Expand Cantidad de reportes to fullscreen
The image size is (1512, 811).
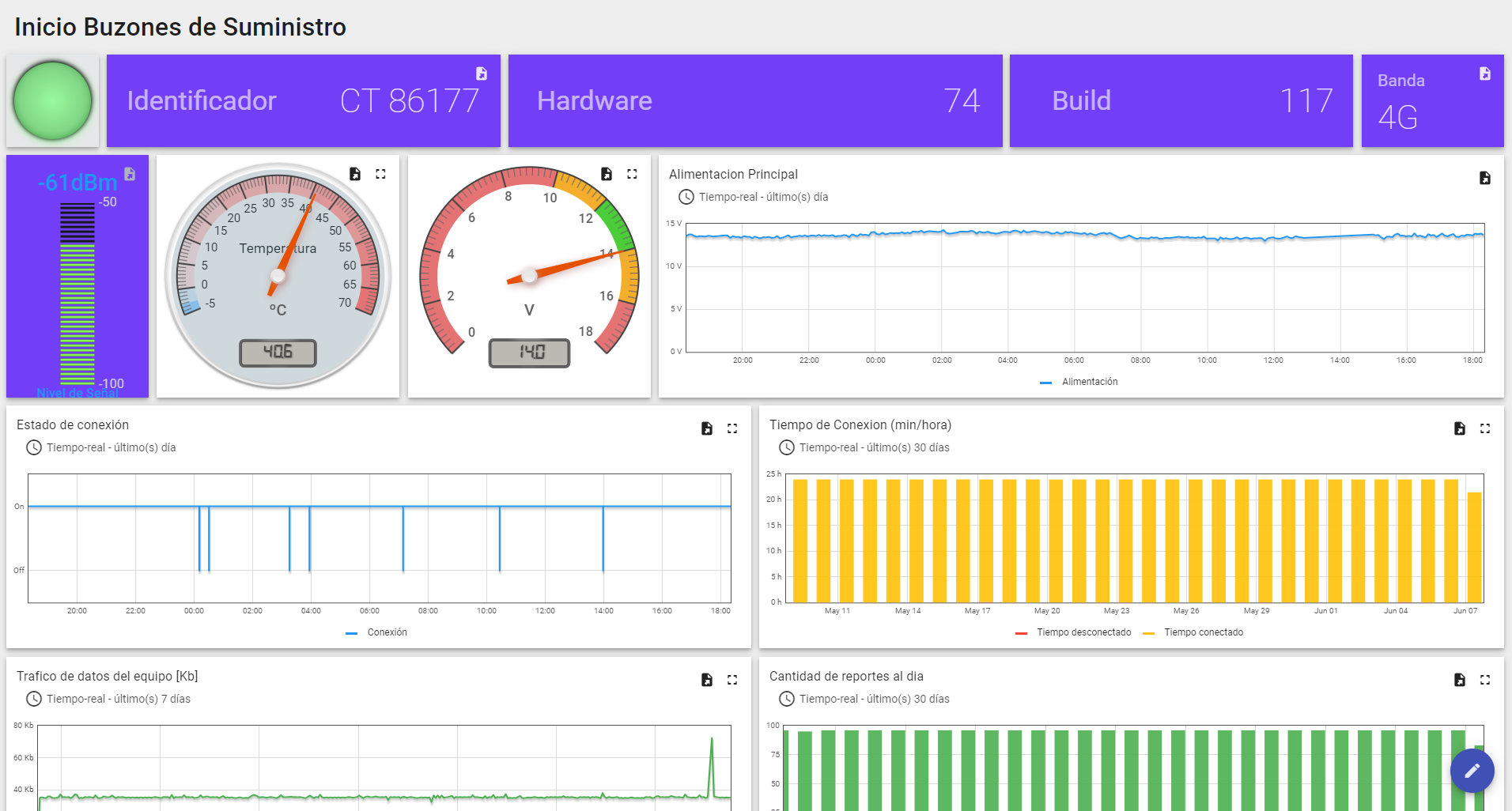pos(1485,680)
